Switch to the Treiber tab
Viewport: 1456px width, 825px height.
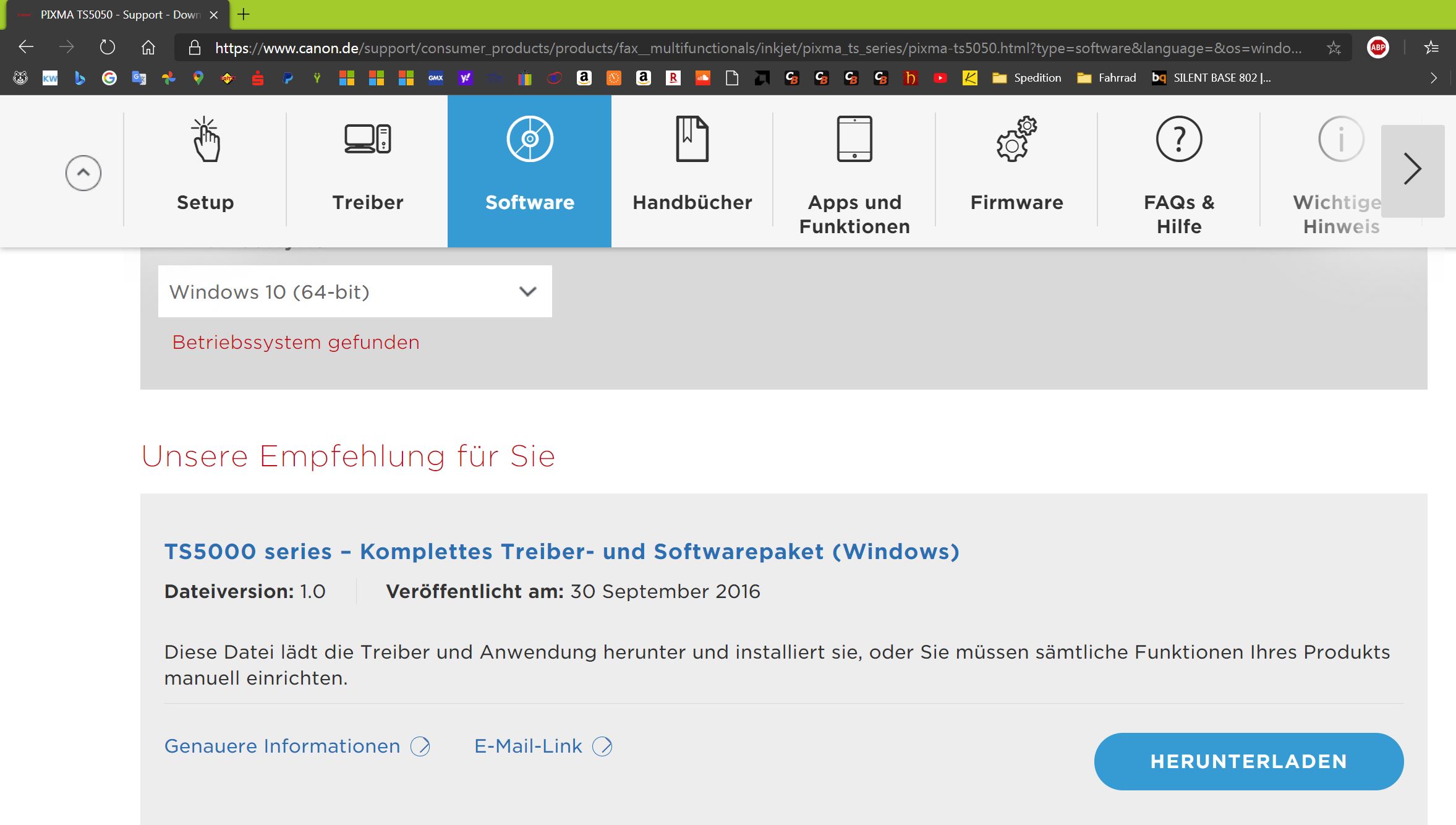pyautogui.click(x=368, y=171)
